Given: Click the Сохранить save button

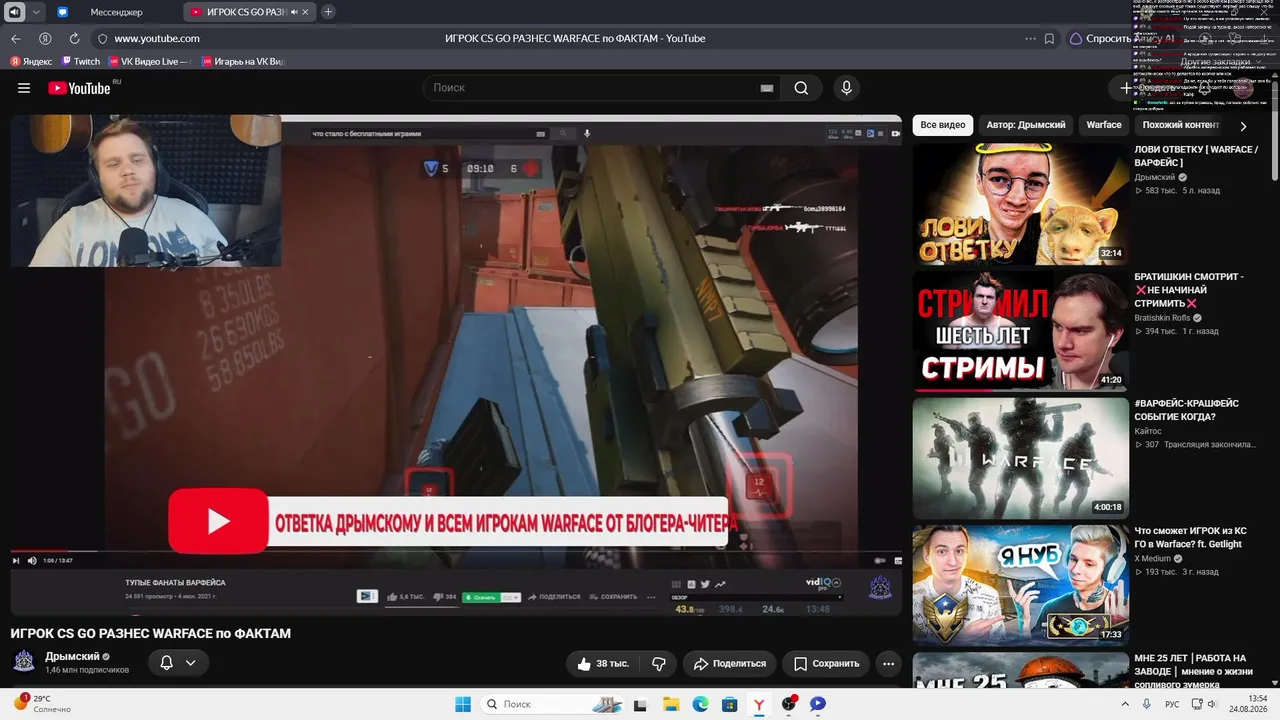Looking at the screenshot, I should 826,663.
